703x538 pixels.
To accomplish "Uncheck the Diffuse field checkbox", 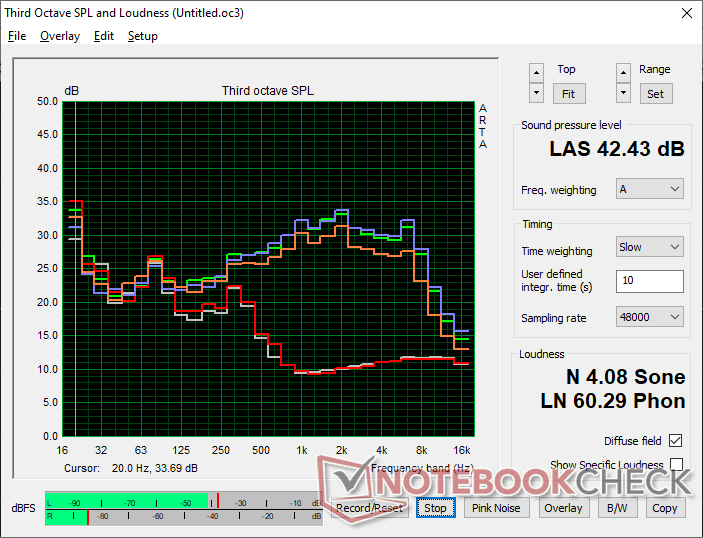I will [x=675, y=441].
